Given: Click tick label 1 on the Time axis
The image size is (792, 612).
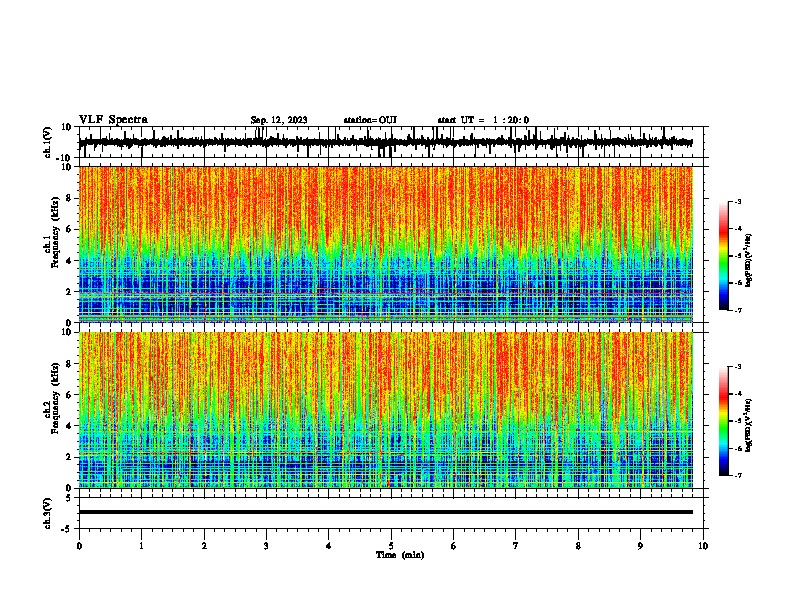Looking at the screenshot, I should point(142,546).
